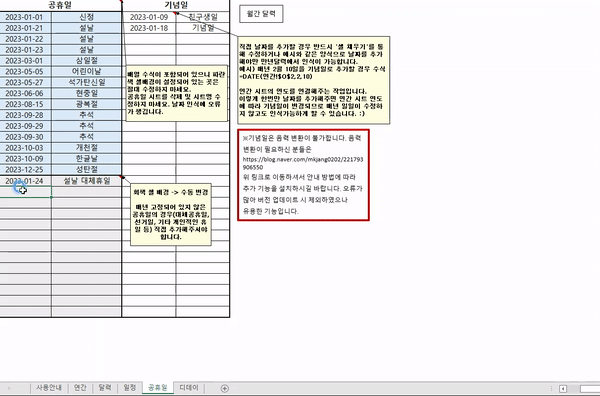
Task: Select date cell 2023-10-03
Action: [x=25, y=148]
